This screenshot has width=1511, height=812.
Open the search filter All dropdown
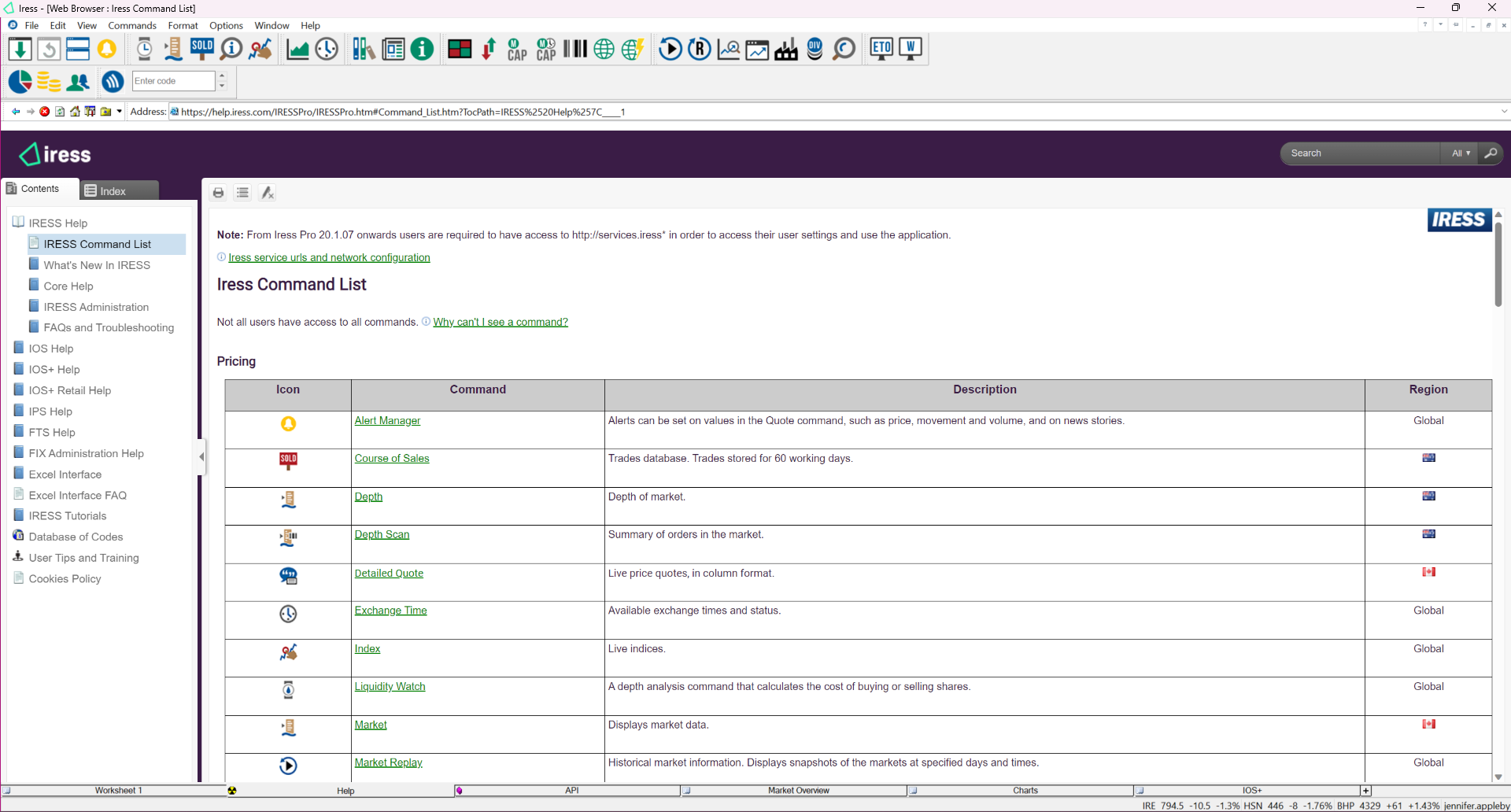click(x=1461, y=153)
